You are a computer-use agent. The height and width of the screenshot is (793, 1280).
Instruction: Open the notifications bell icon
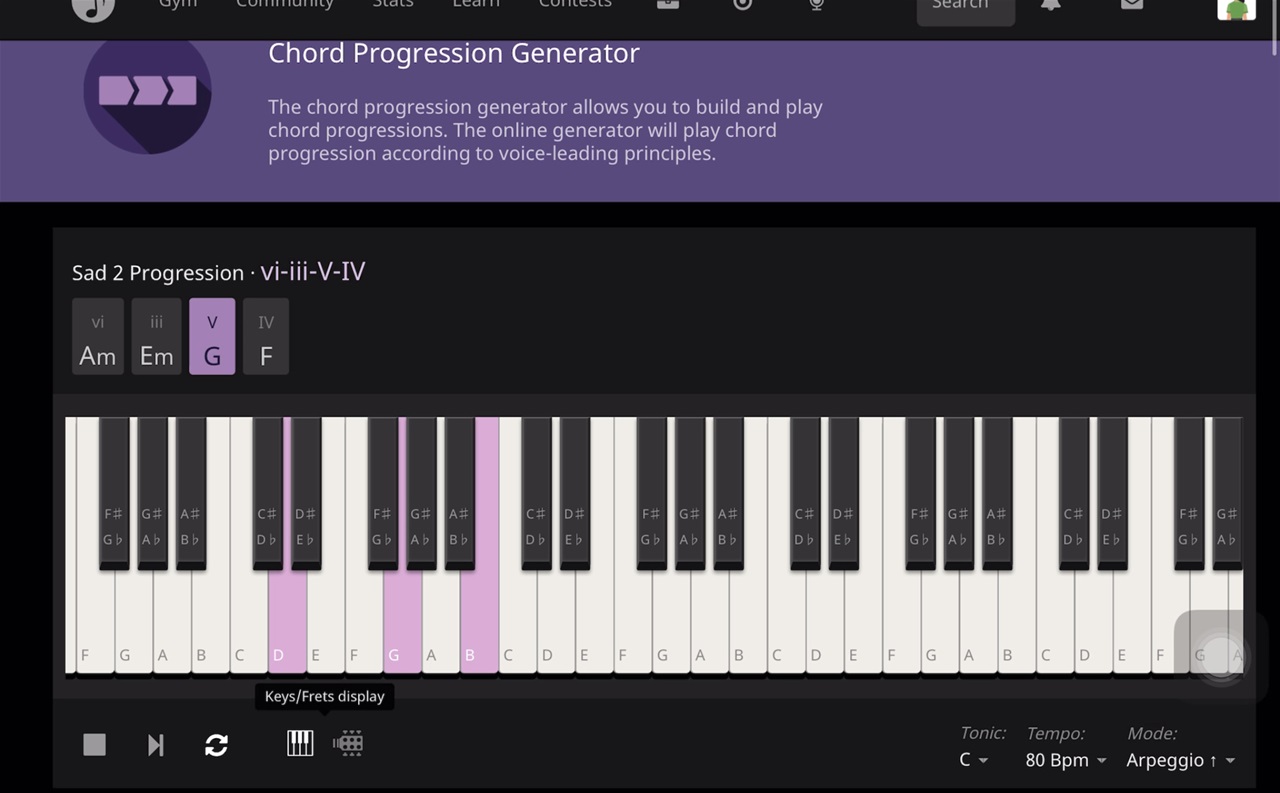(x=1051, y=5)
